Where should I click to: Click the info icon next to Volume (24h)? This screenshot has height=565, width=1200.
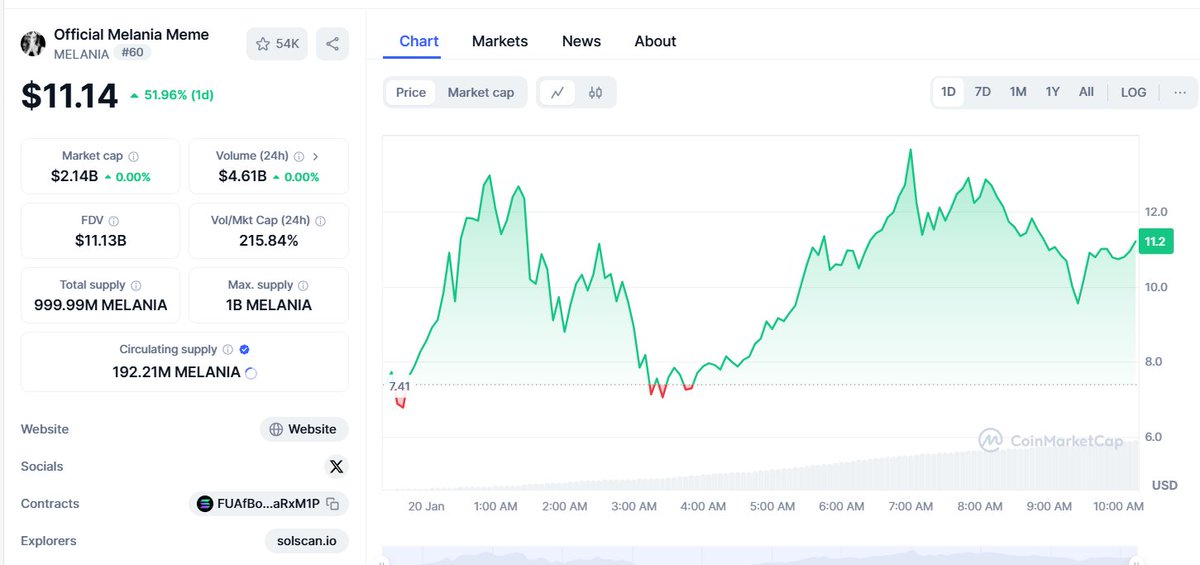(x=299, y=156)
